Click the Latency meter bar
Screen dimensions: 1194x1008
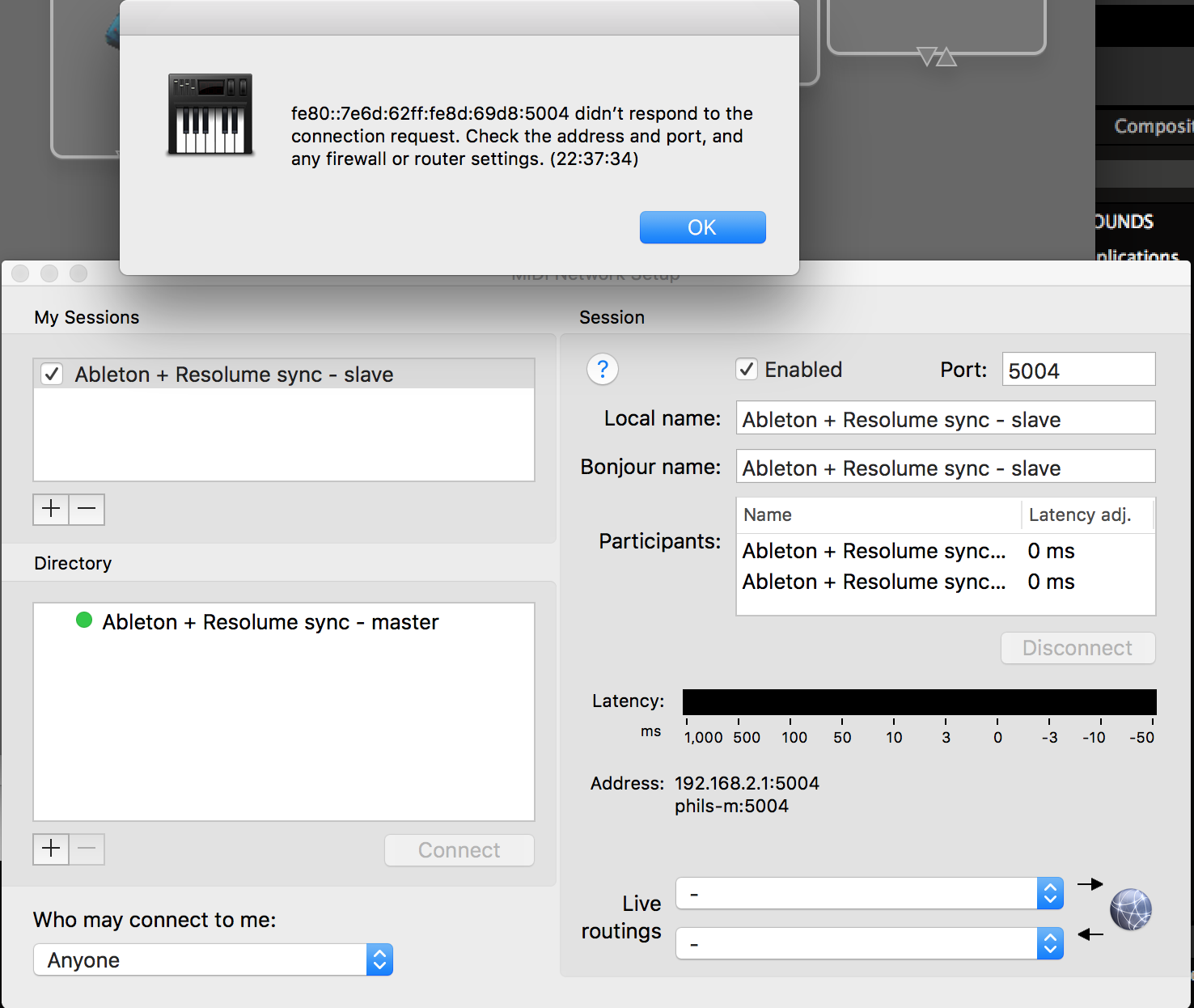click(x=919, y=701)
